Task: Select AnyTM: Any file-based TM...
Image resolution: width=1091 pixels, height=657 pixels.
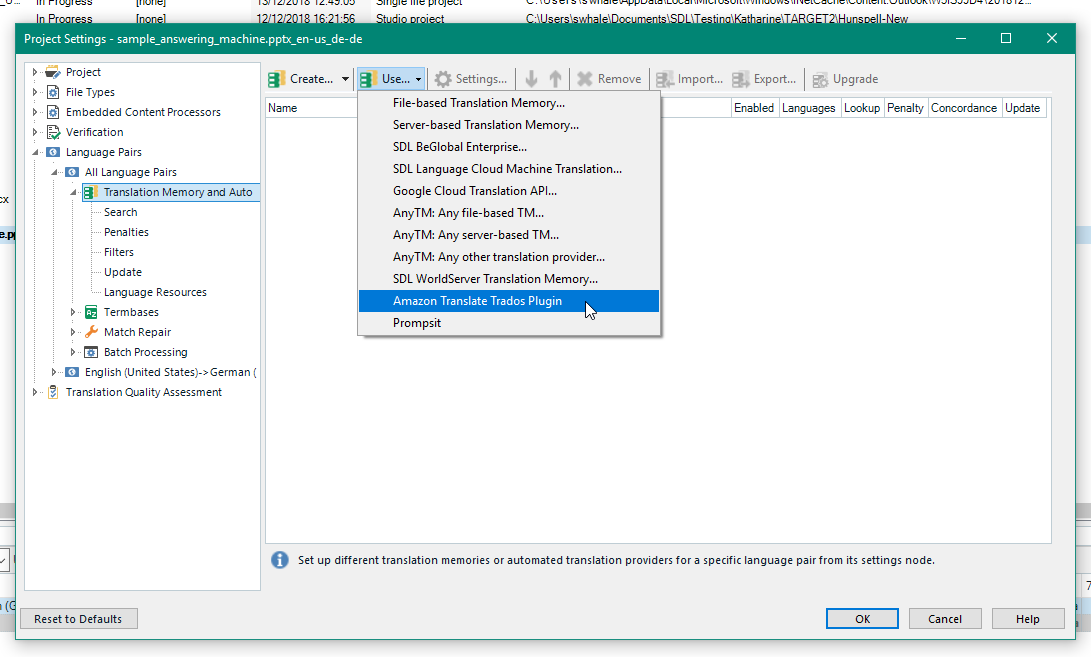Action: [509, 213]
